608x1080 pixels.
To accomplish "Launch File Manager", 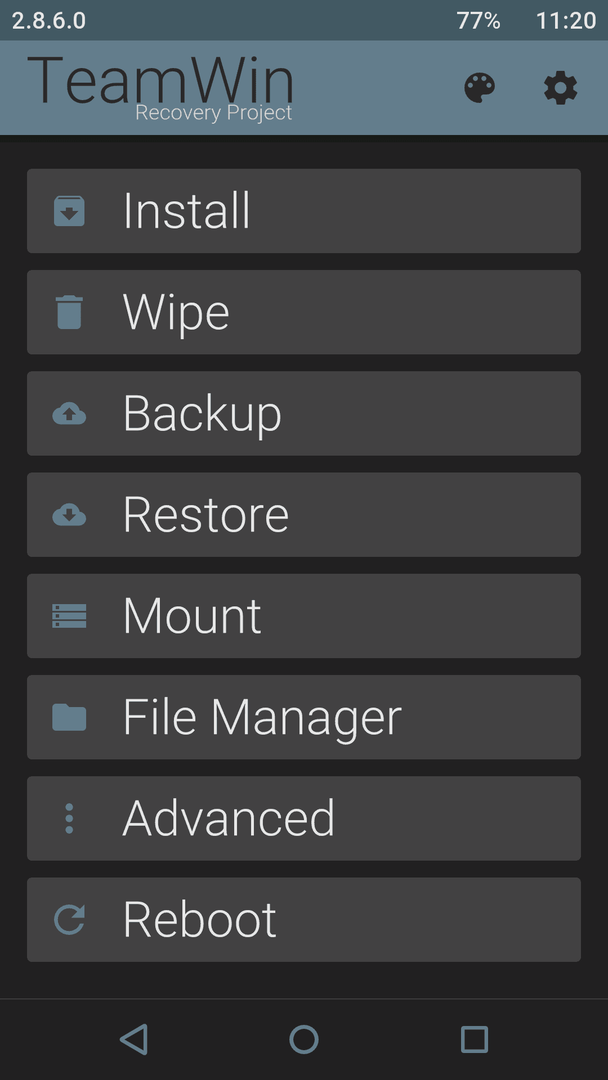I will pyautogui.click(x=304, y=717).
